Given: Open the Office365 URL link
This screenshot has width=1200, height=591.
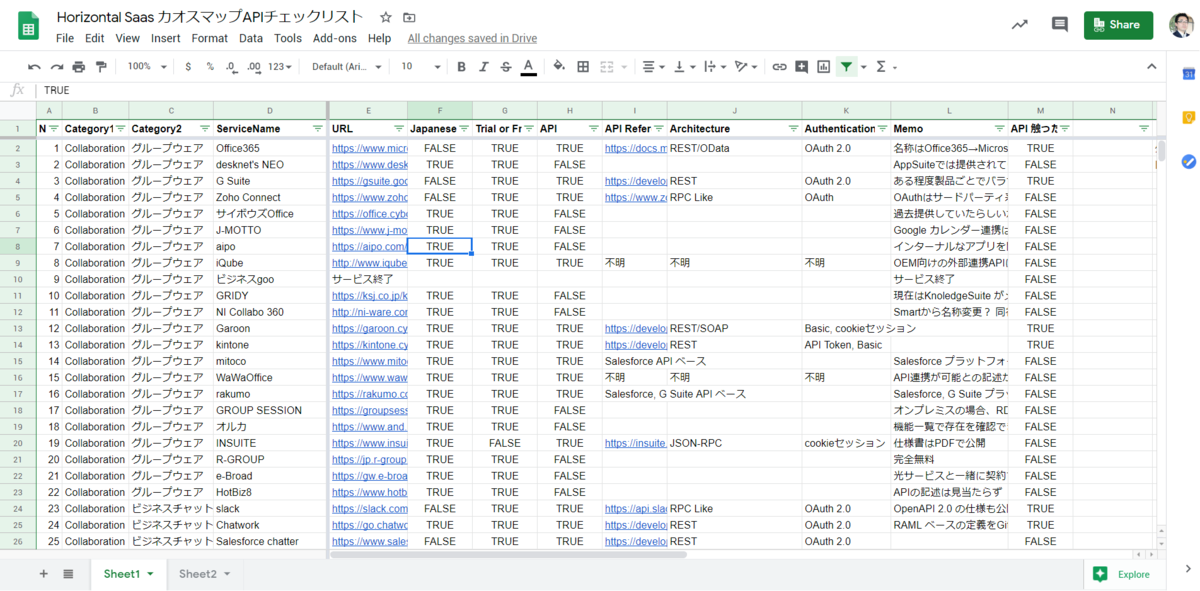Looking at the screenshot, I should point(369,148).
